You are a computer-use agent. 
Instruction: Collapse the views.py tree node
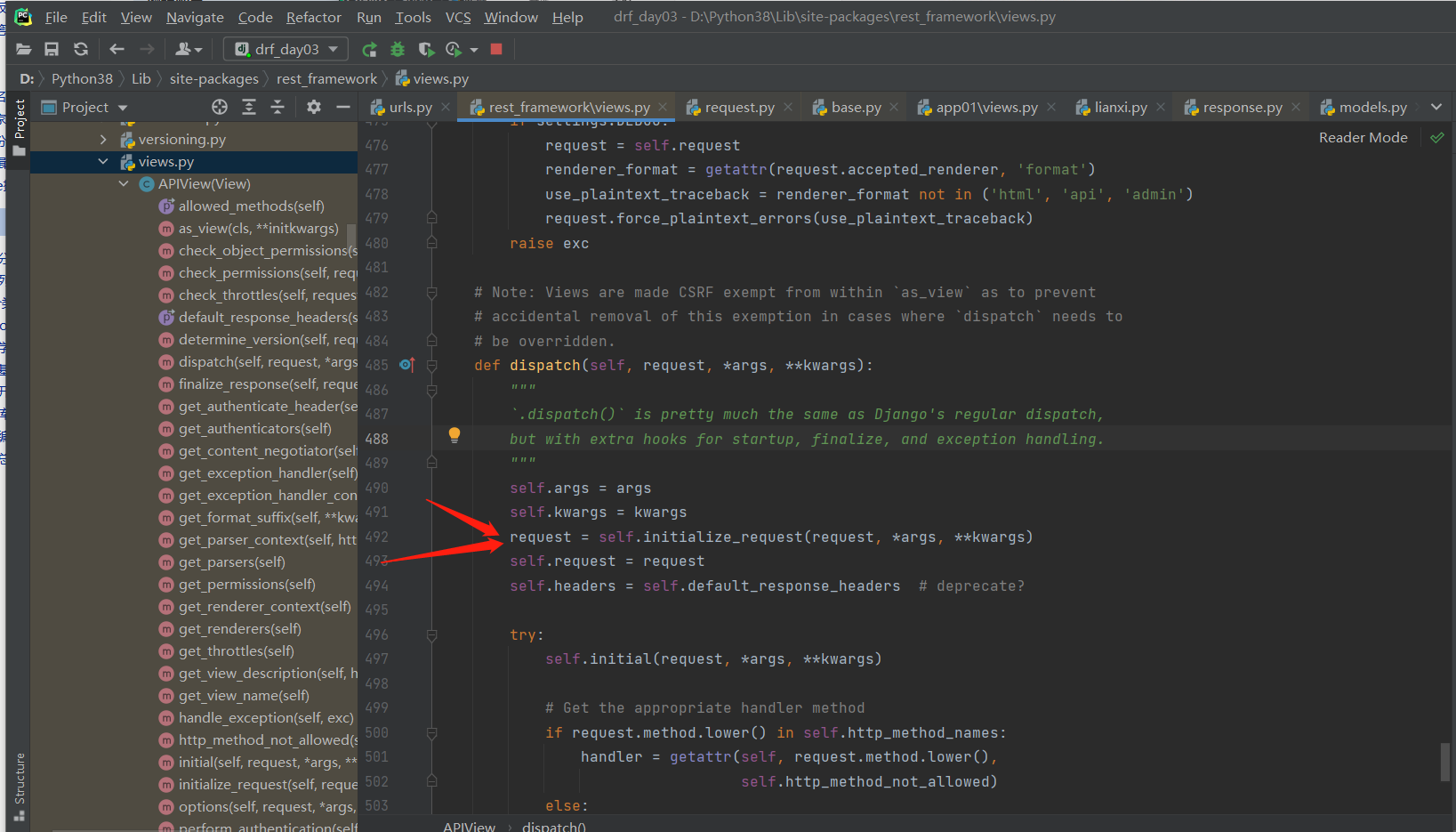tap(103, 162)
